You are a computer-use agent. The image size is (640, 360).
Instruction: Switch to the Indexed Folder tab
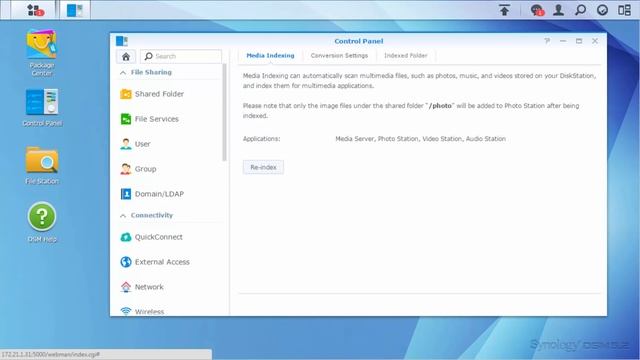[x=405, y=56]
